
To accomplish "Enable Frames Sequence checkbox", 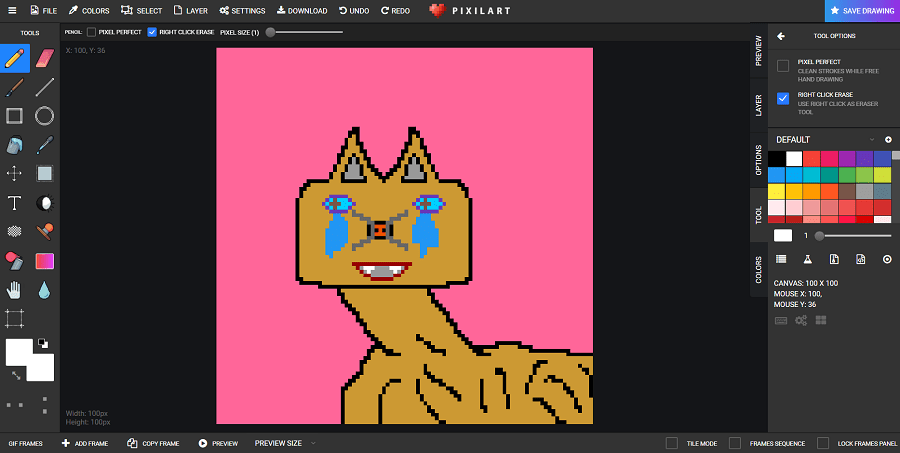I will pos(735,443).
